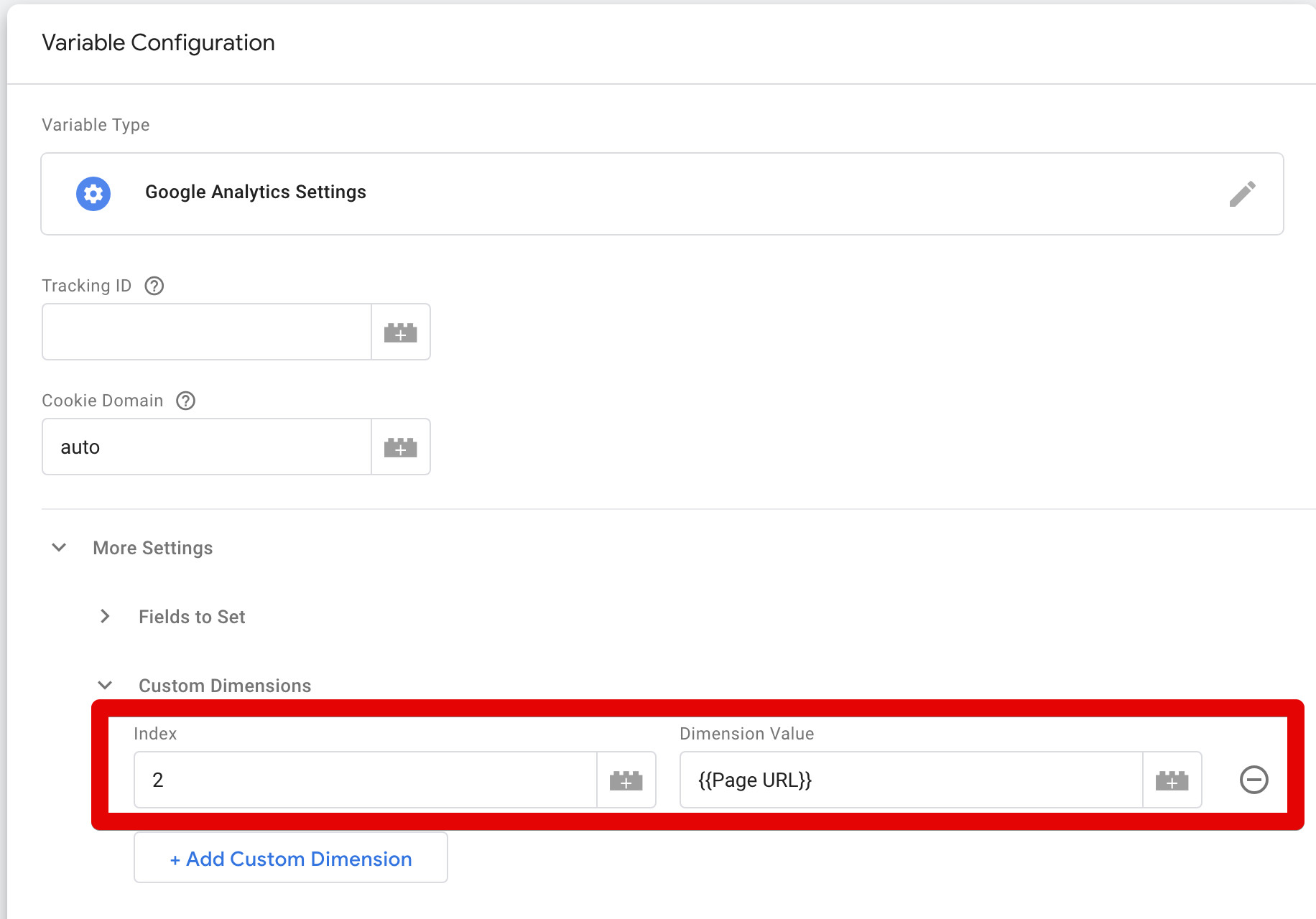Screen dimensions: 1316x919
Task: Click the Variable Configuration heading
Action: click(x=159, y=43)
